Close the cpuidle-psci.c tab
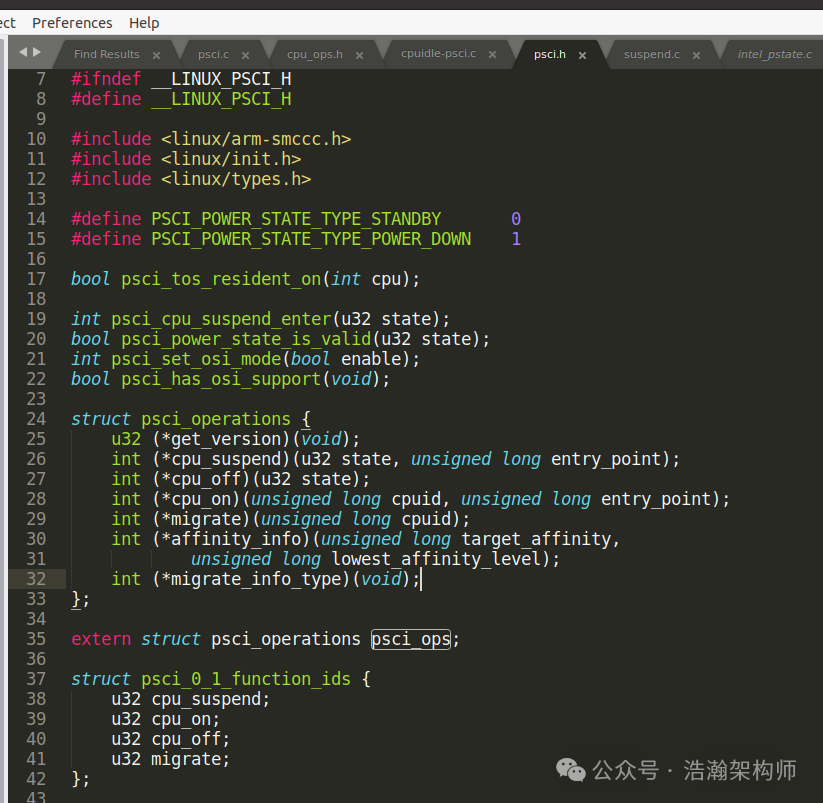The image size is (823, 803). click(x=492, y=55)
